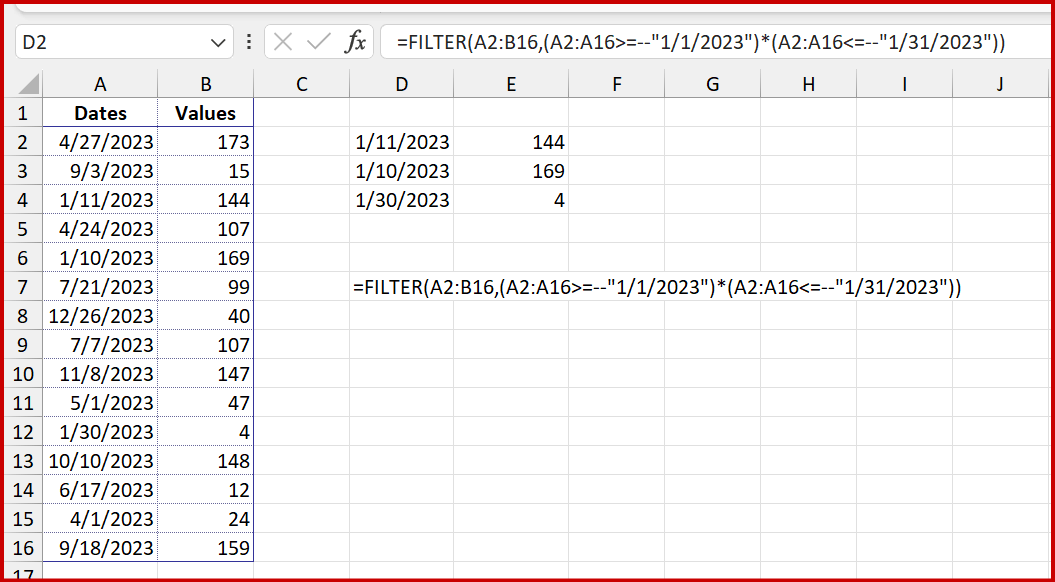Viewport: 1055px width, 582px height.
Task: Select row 10 header
Action: [x=23, y=373]
